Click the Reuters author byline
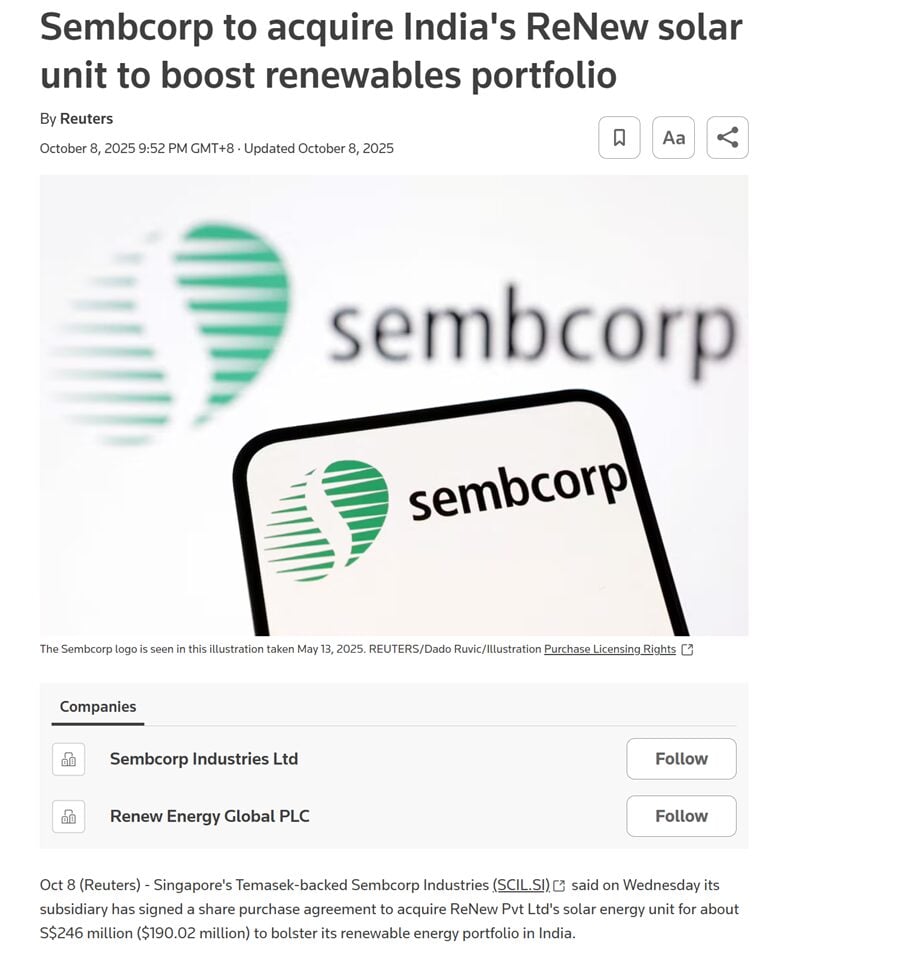The height and width of the screenshot is (956, 901). coord(86,119)
